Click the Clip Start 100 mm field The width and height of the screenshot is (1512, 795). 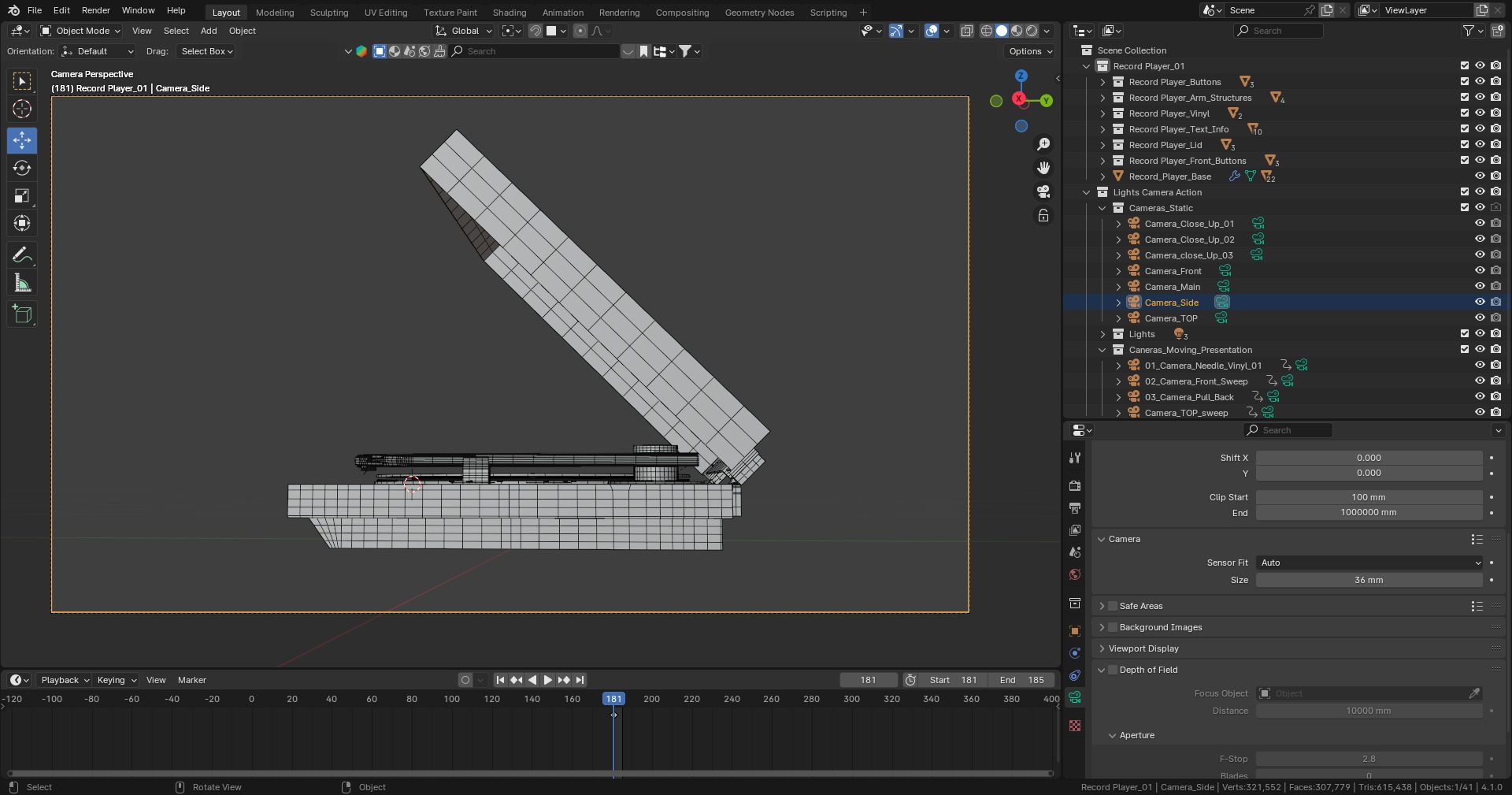pyautogui.click(x=1369, y=497)
